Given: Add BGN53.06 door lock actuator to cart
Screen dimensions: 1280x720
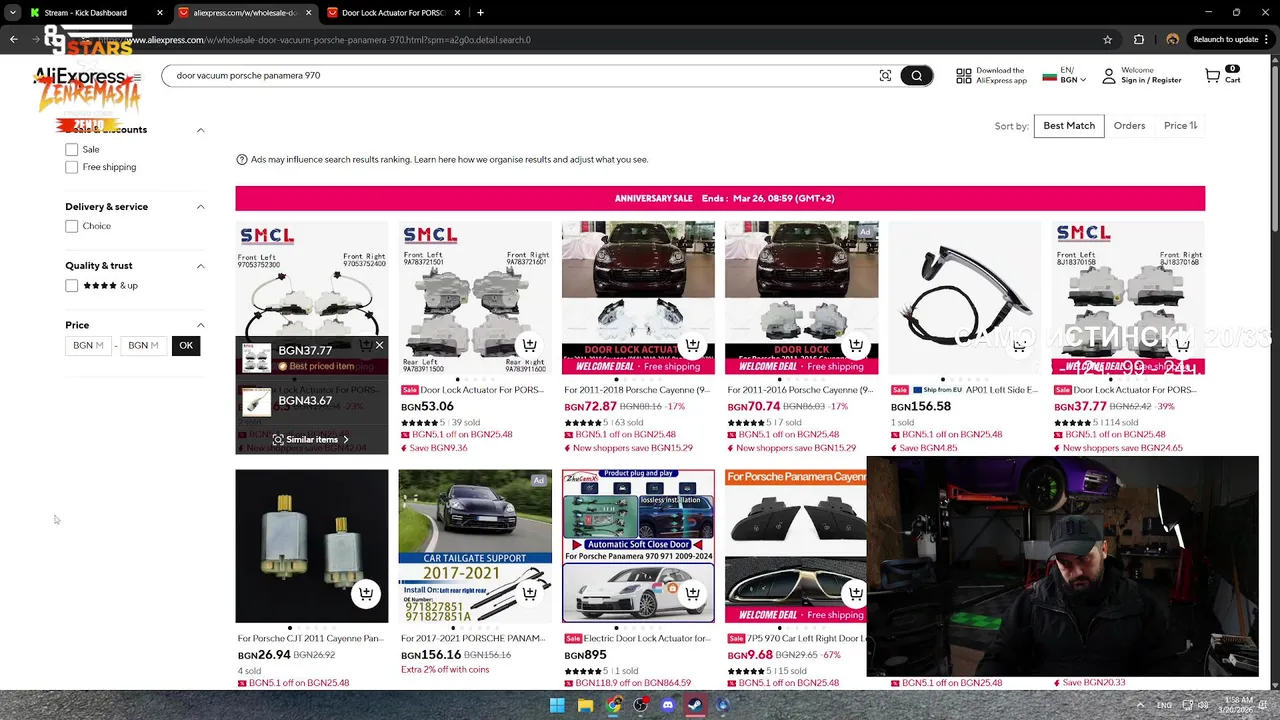Looking at the screenshot, I should point(529,345).
